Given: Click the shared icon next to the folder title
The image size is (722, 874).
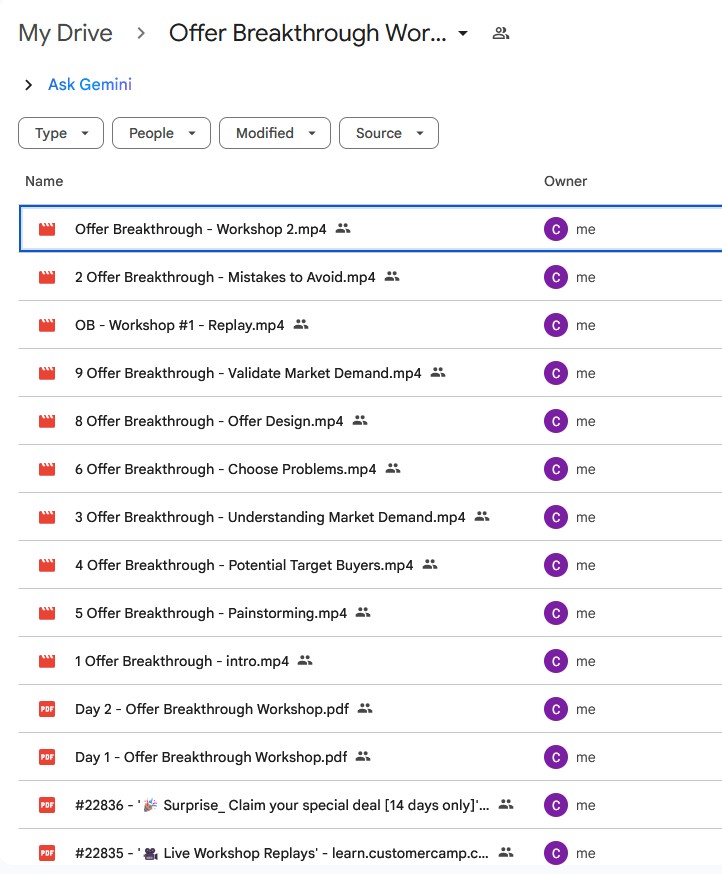Looking at the screenshot, I should pos(501,33).
